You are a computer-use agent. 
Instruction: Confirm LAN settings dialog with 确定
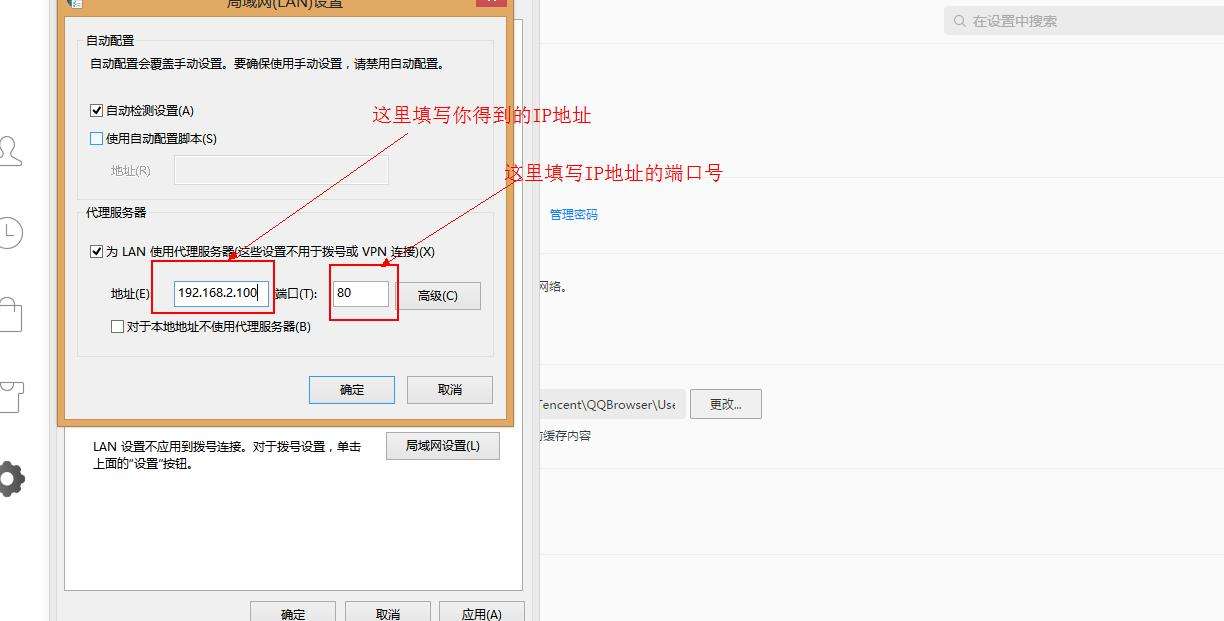(352, 390)
